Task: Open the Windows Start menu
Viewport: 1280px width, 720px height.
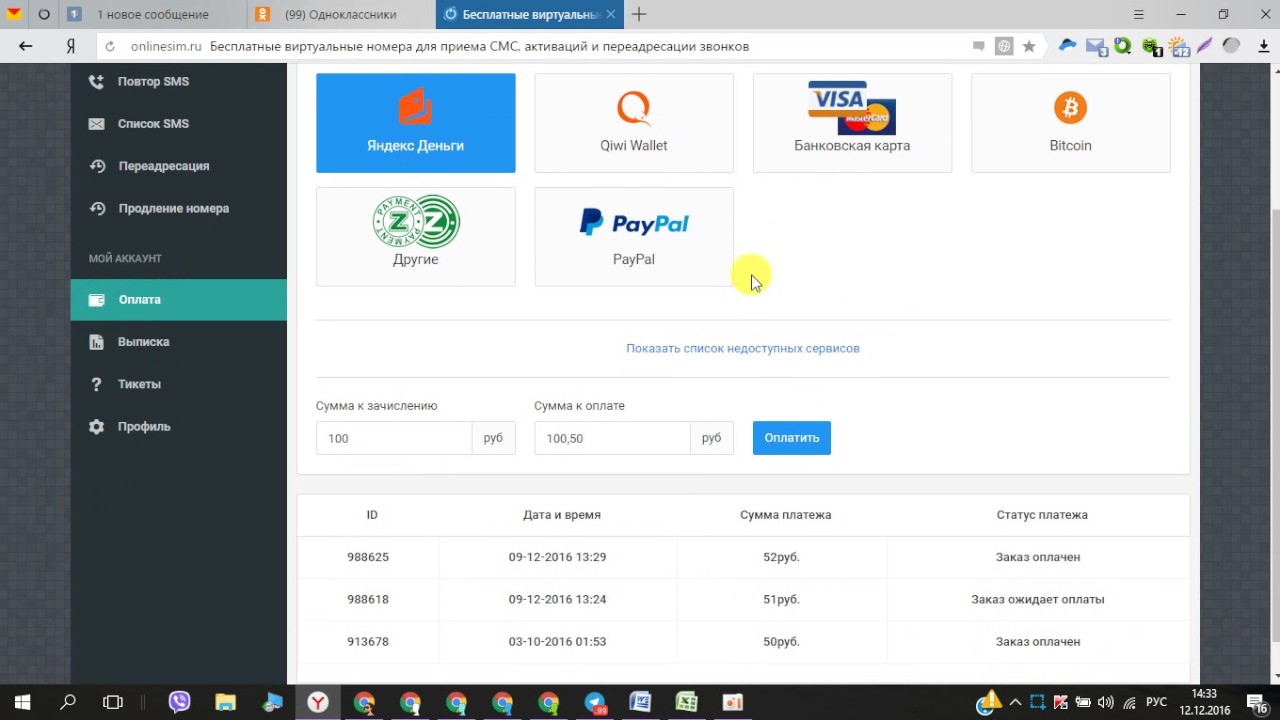Action: pos(22,703)
